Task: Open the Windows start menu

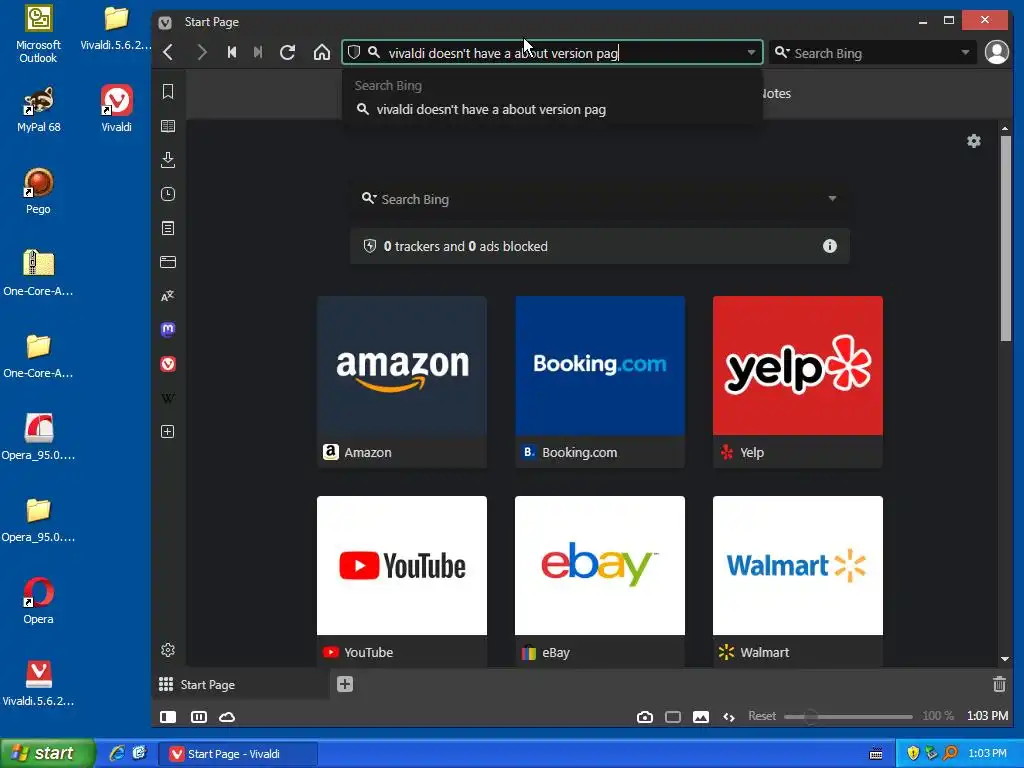Action: point(47,753)
